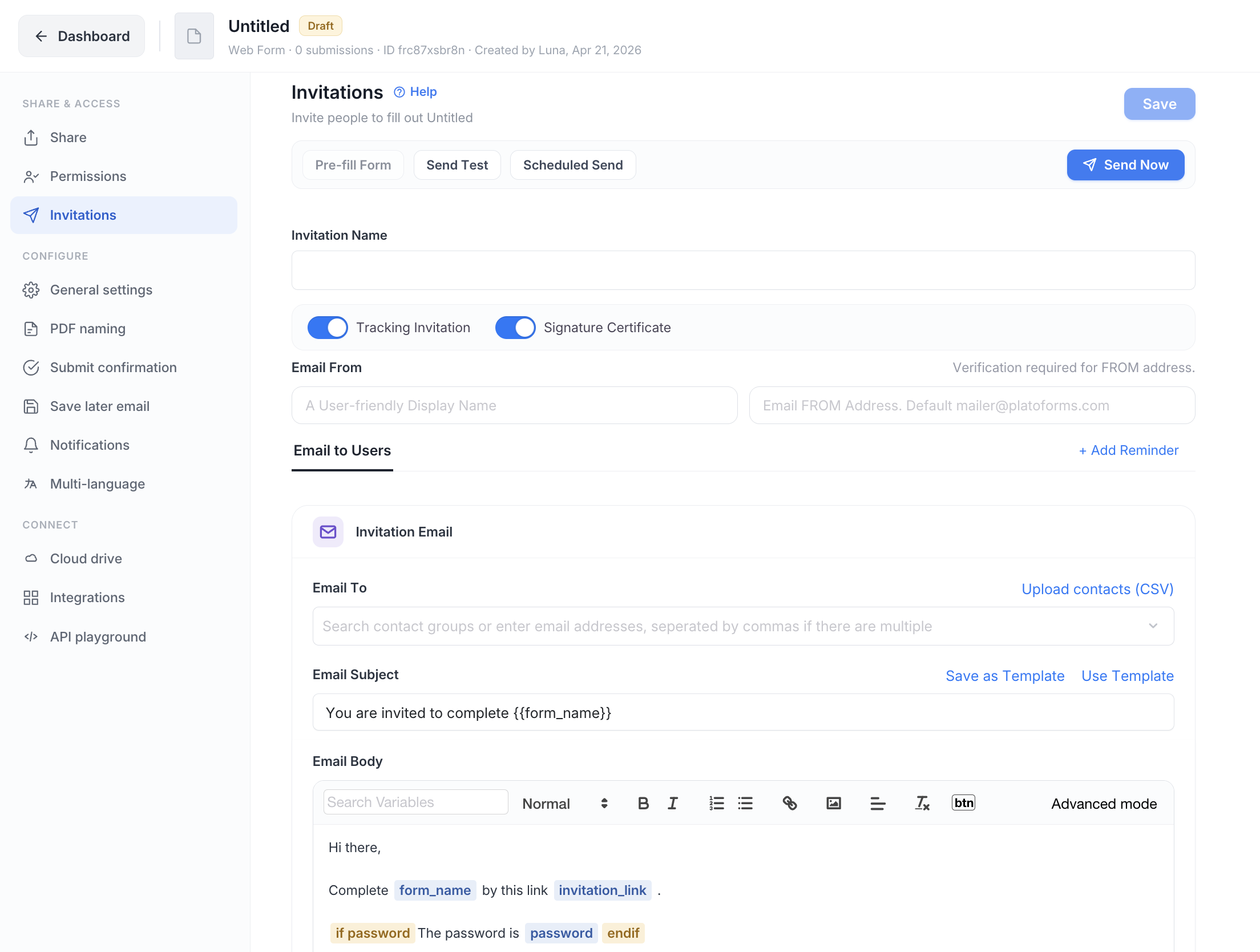Open Integrations in the sidebar
The width and height of the screenshot is (1260, 952).
pyautogui.click(x=124, y=598)
